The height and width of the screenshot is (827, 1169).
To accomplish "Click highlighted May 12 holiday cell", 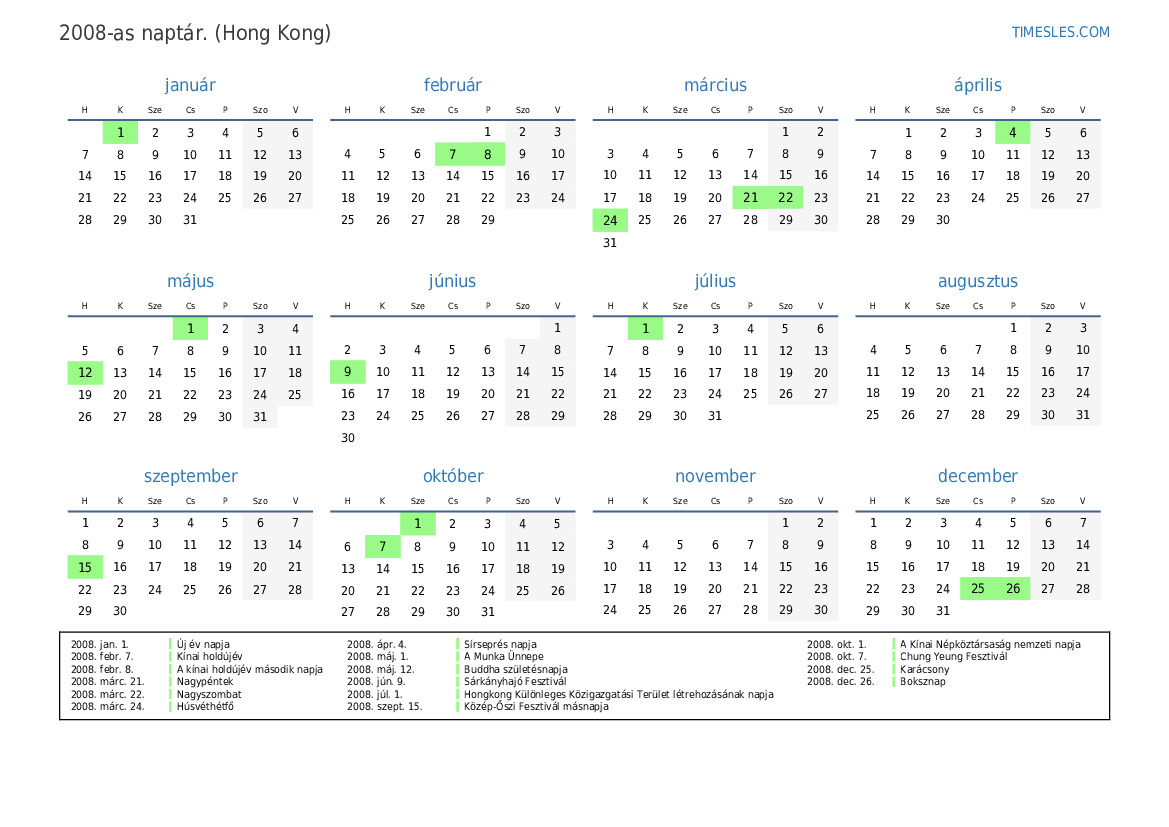I will point(85,373).
